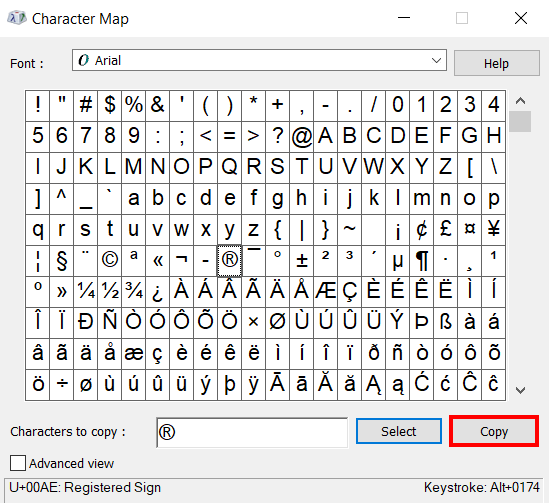
Task: Select the ampersand & character
Action: click(158, 106)
